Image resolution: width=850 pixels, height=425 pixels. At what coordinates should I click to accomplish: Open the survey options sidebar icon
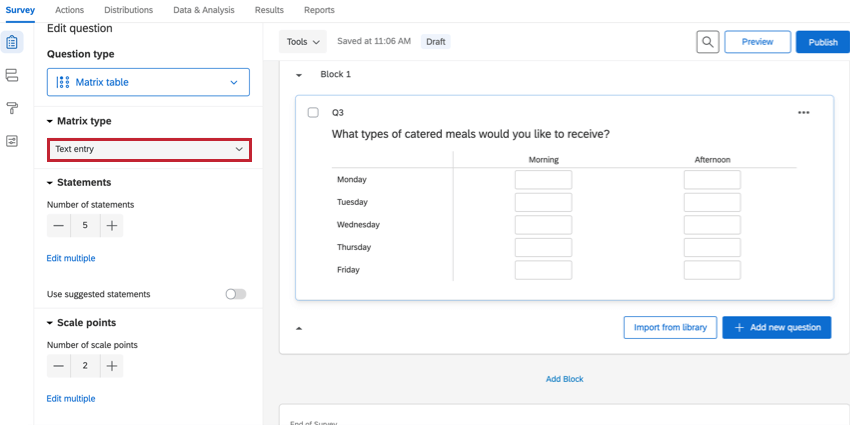click(x=12, y=141)
